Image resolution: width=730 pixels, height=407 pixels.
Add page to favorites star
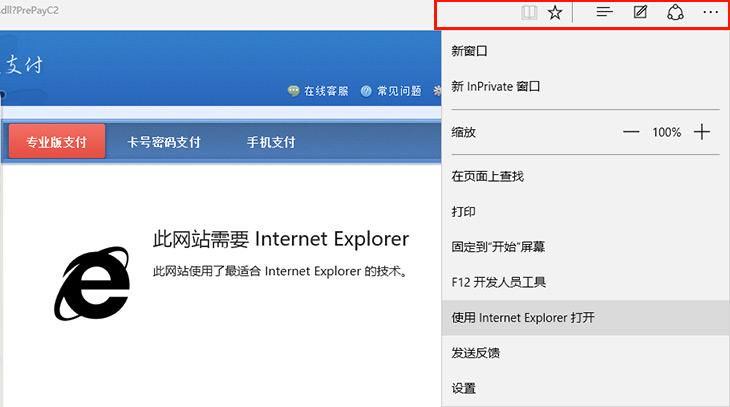pyautogui.click(x=554, y=13)
